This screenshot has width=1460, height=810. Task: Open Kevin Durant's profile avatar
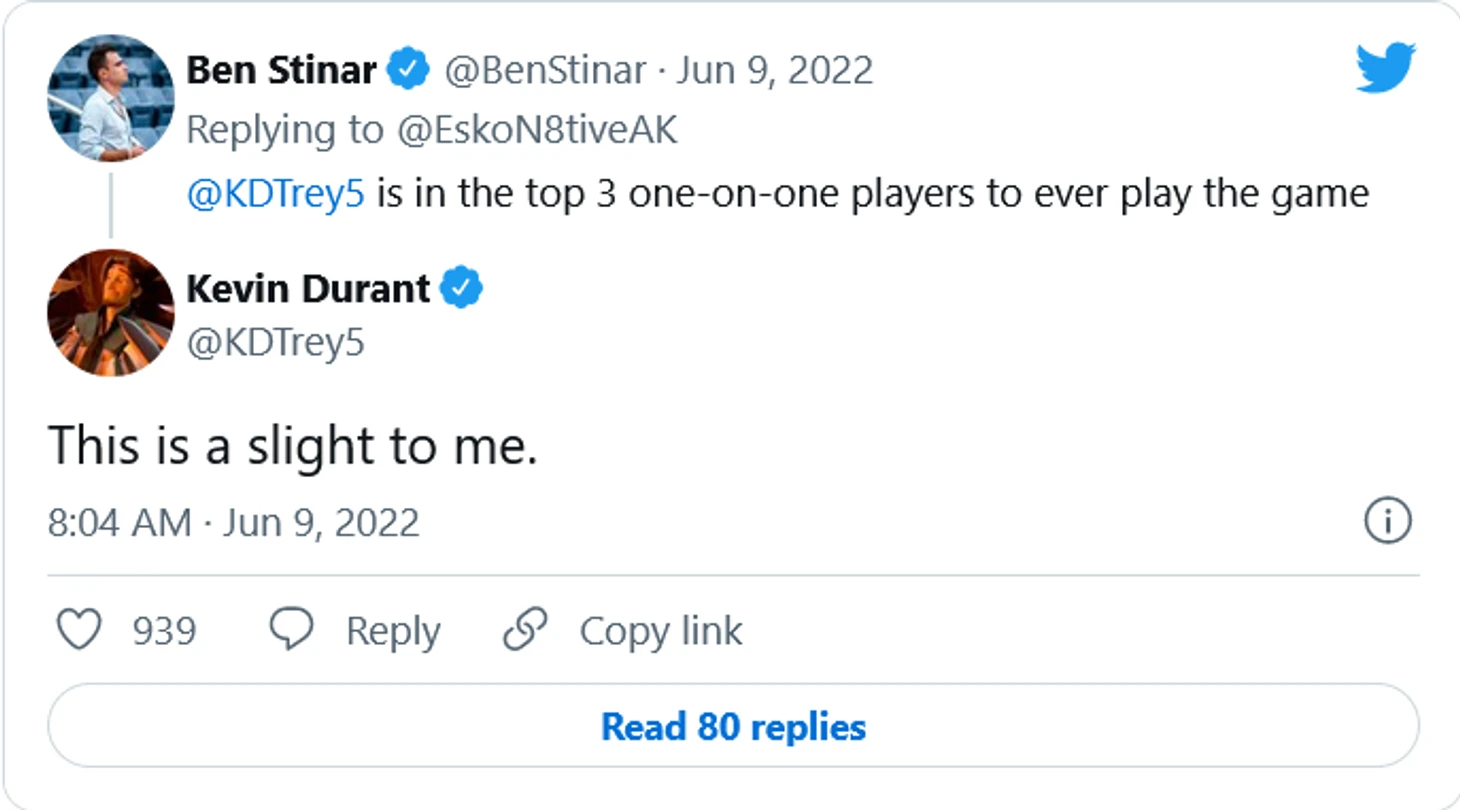pos(110,313)
